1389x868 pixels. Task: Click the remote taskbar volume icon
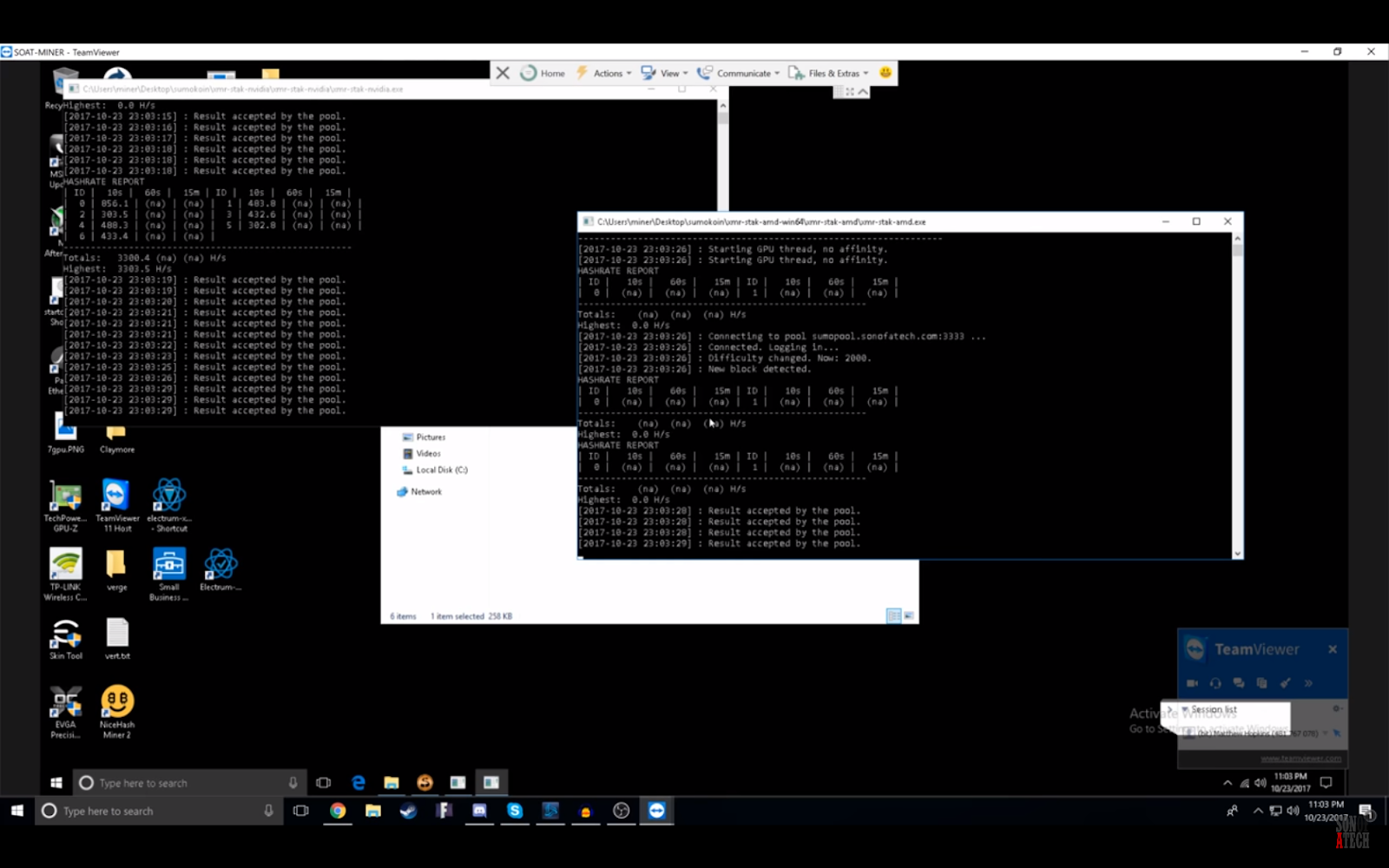tap(1260, 783)
